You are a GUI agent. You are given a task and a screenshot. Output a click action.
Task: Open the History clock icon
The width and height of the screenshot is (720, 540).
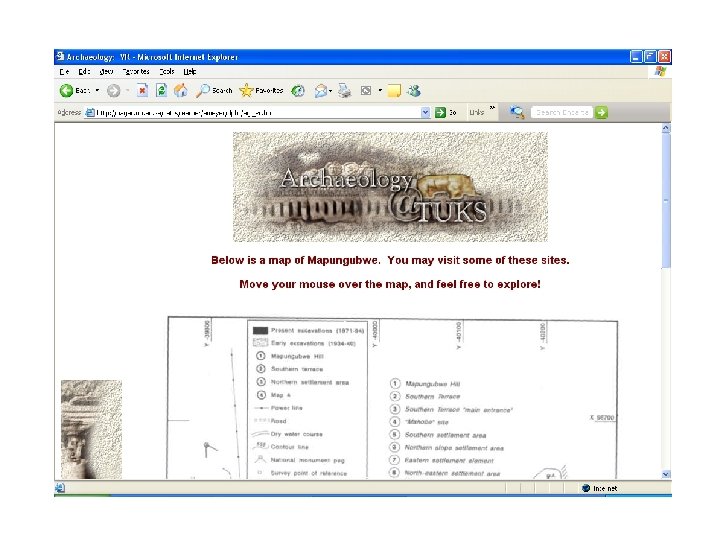pos(298,91)
